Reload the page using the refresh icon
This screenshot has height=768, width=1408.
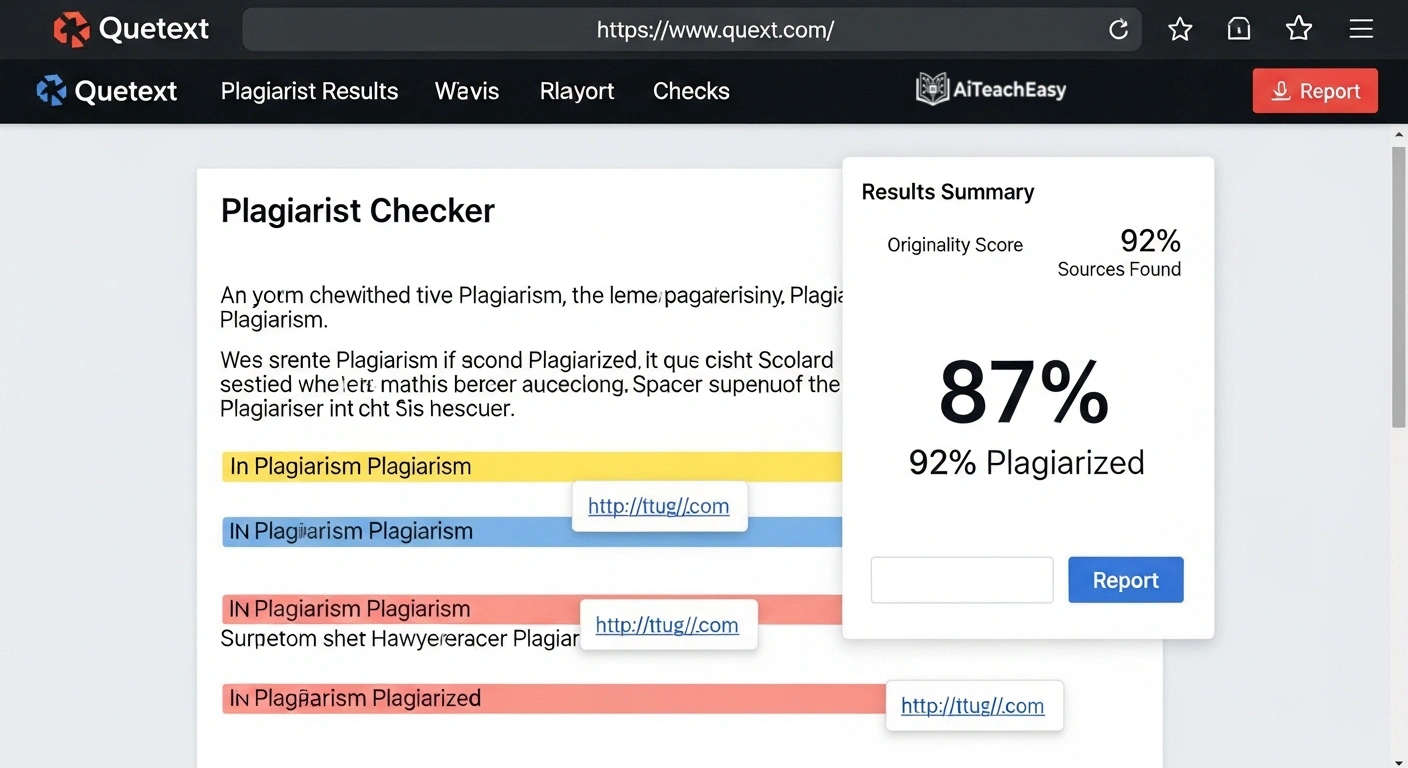click(1118, 29)
